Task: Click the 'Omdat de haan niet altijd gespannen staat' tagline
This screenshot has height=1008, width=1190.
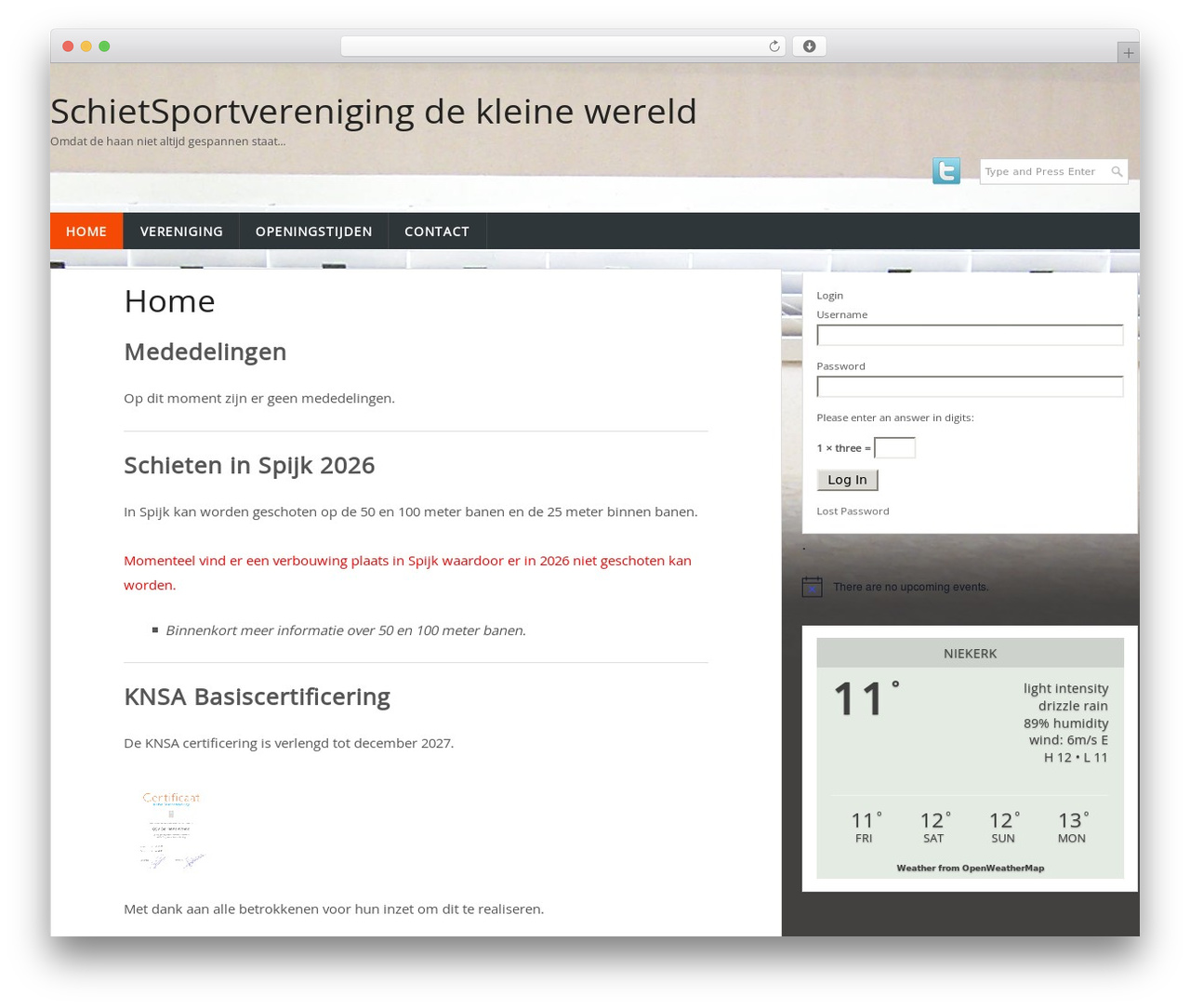Action: point(168,141)
